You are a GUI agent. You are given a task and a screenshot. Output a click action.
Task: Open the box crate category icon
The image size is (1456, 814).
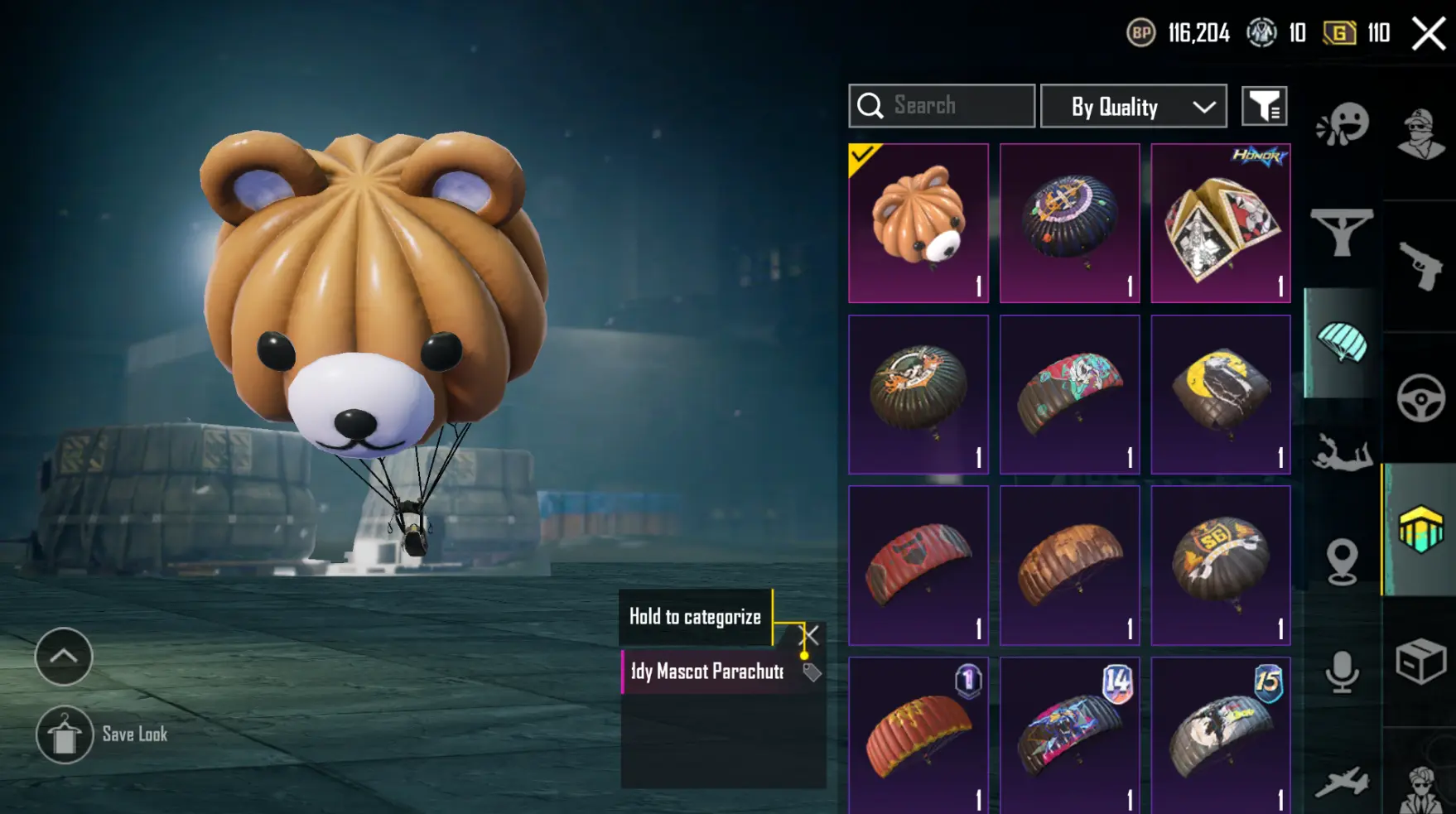[1420, 661]
